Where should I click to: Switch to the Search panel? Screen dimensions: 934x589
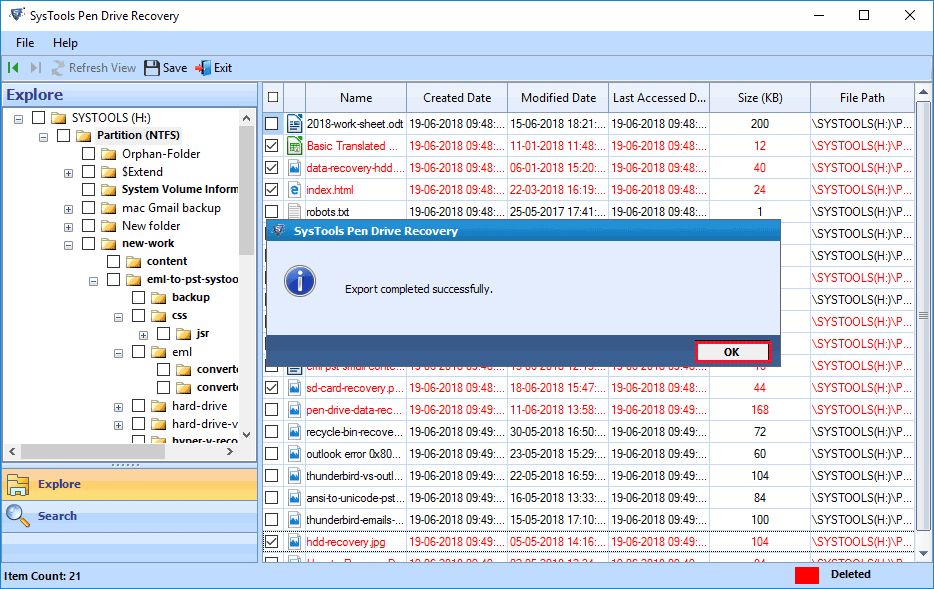coord(57,516)
